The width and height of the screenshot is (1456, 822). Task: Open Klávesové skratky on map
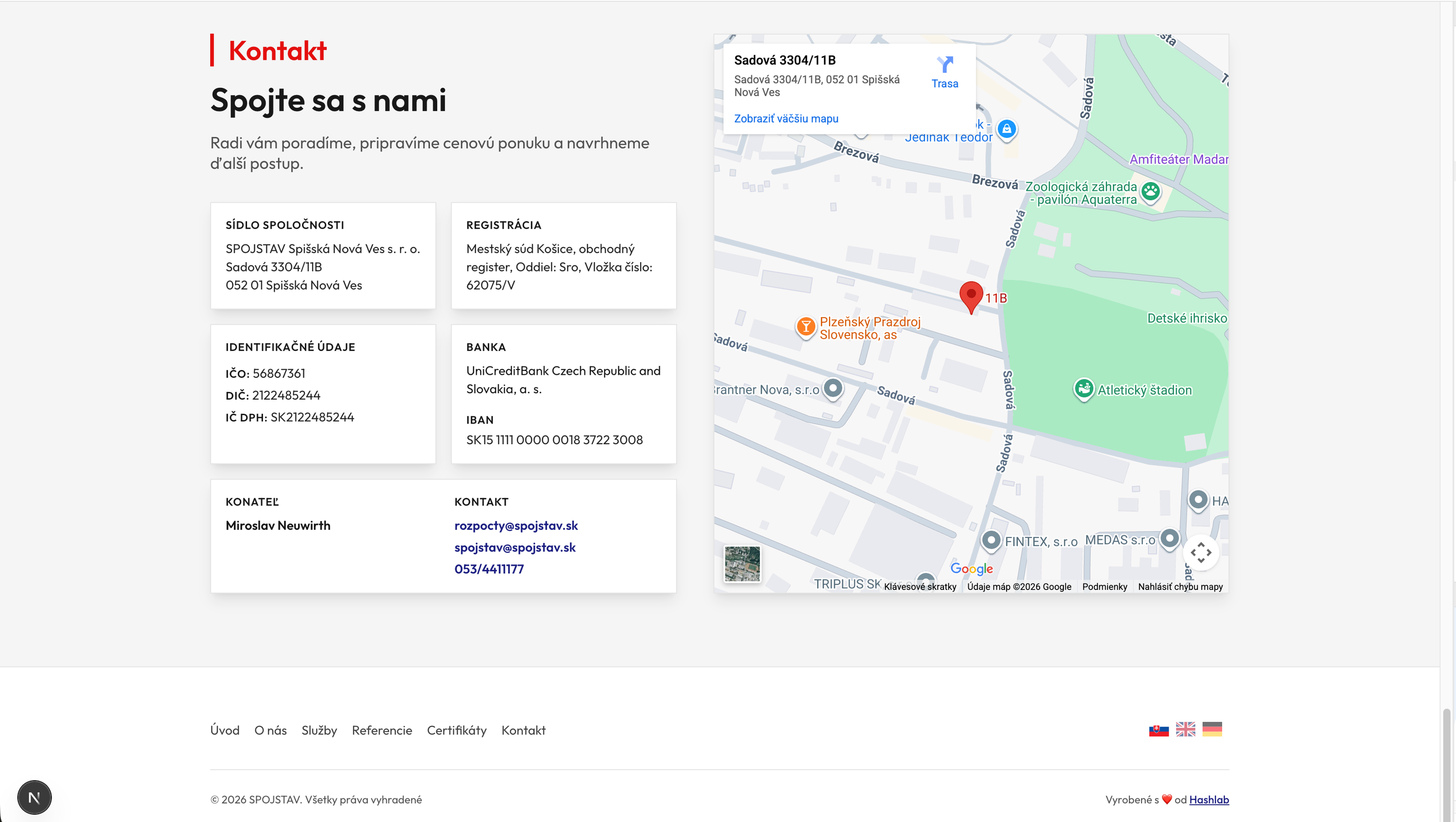[x=920, y=586]
